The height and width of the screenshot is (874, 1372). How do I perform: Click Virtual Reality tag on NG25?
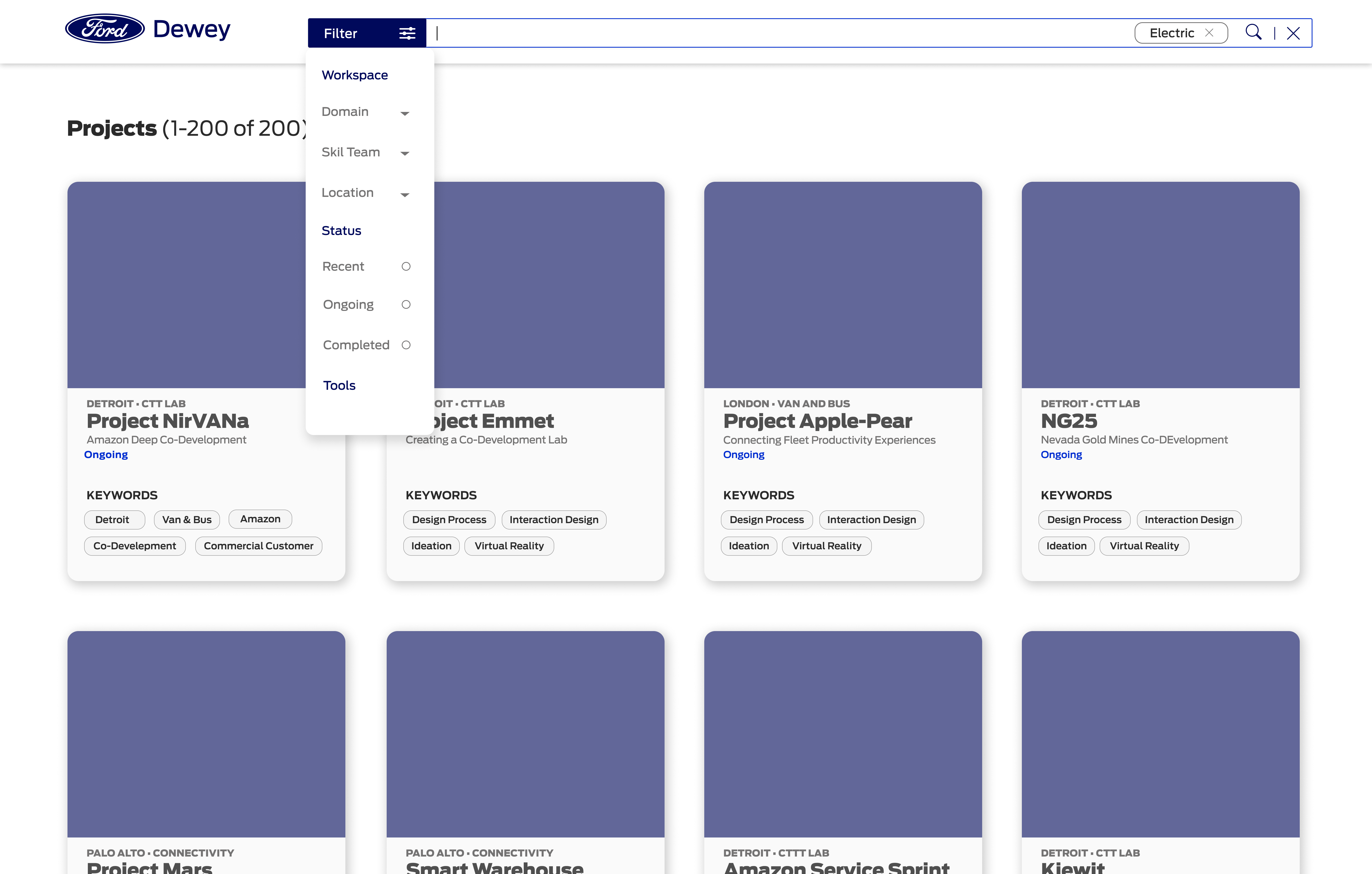(x=1144, y=546)
